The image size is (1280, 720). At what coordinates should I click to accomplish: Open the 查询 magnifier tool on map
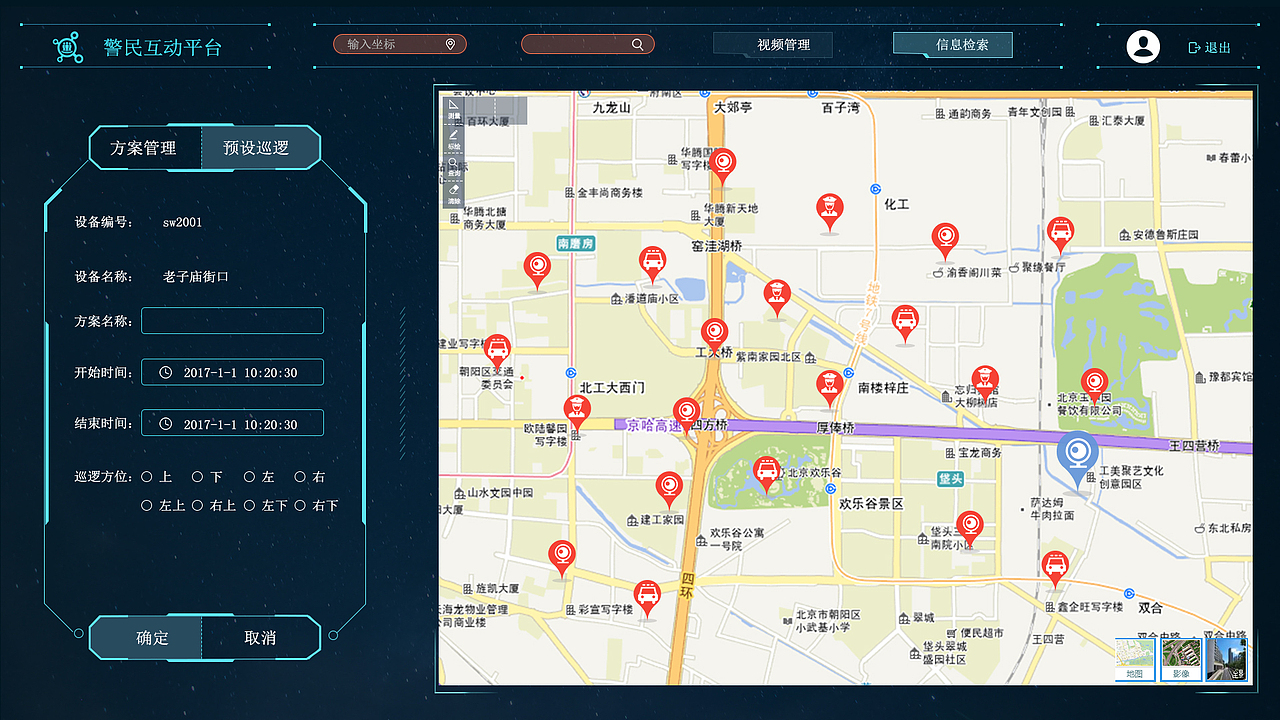pyautogui.click(x=453, y=166)
